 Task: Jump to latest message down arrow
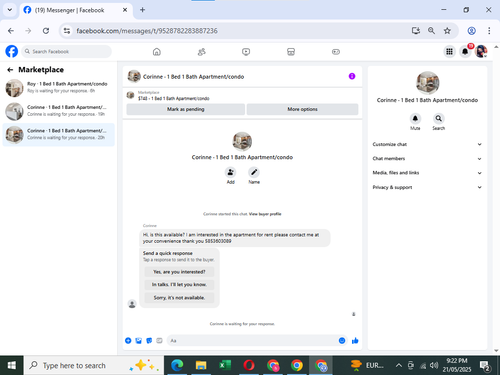[x=354, y=314]
